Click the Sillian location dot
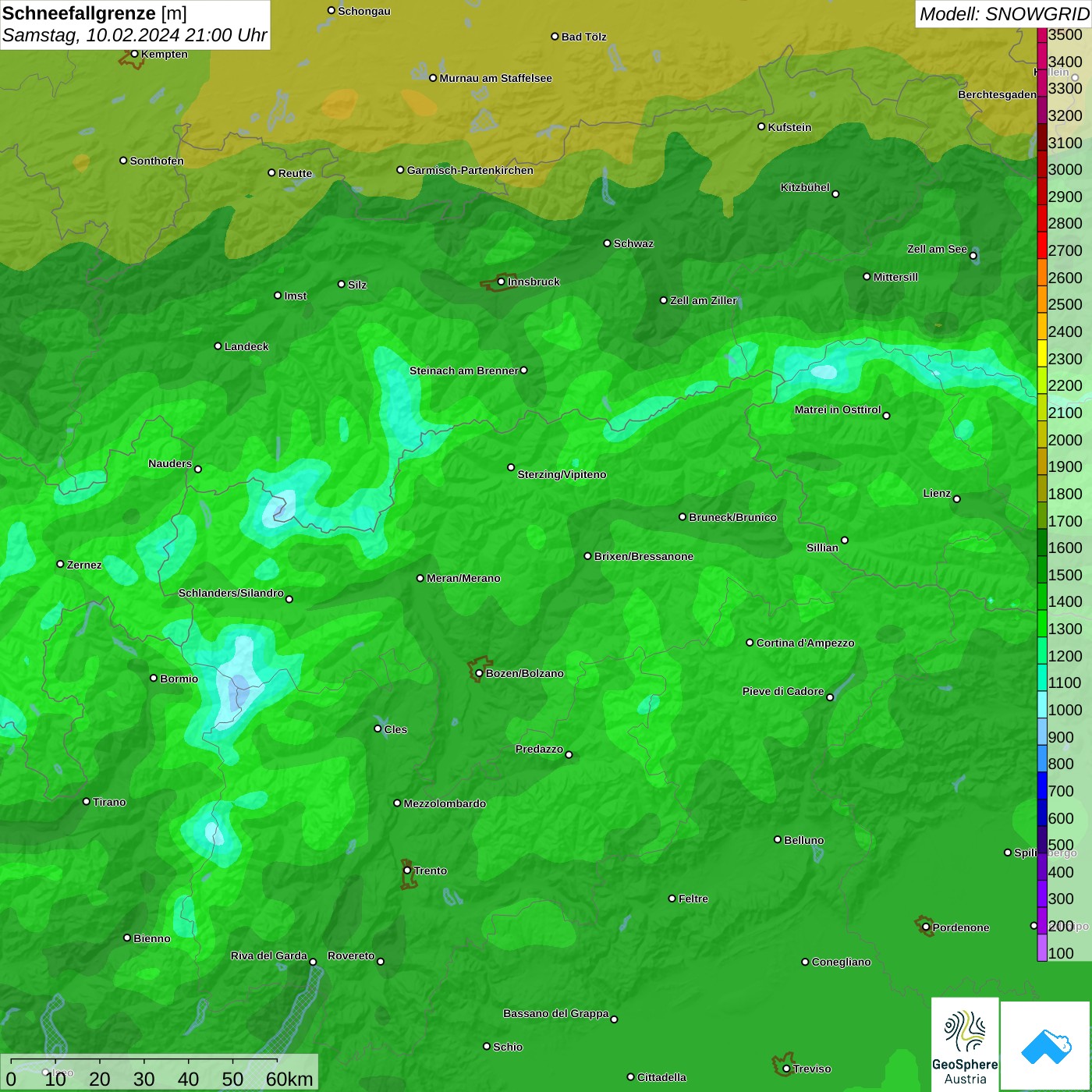This screenshot has height=1092, width=1092. (x=845, y=540)
